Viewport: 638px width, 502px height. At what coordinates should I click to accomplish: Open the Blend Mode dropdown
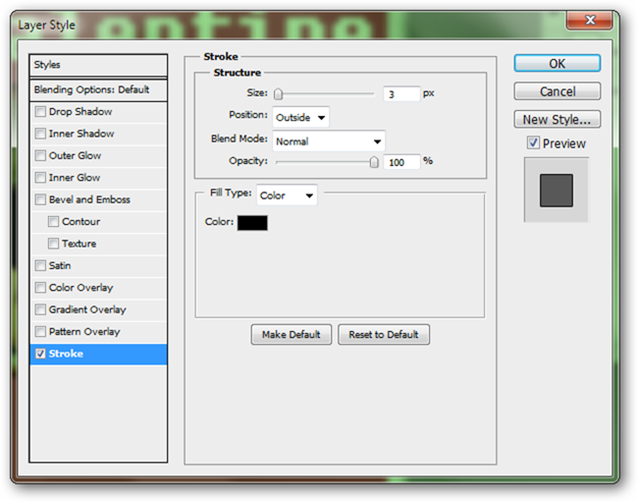click(x=329, y=141)
